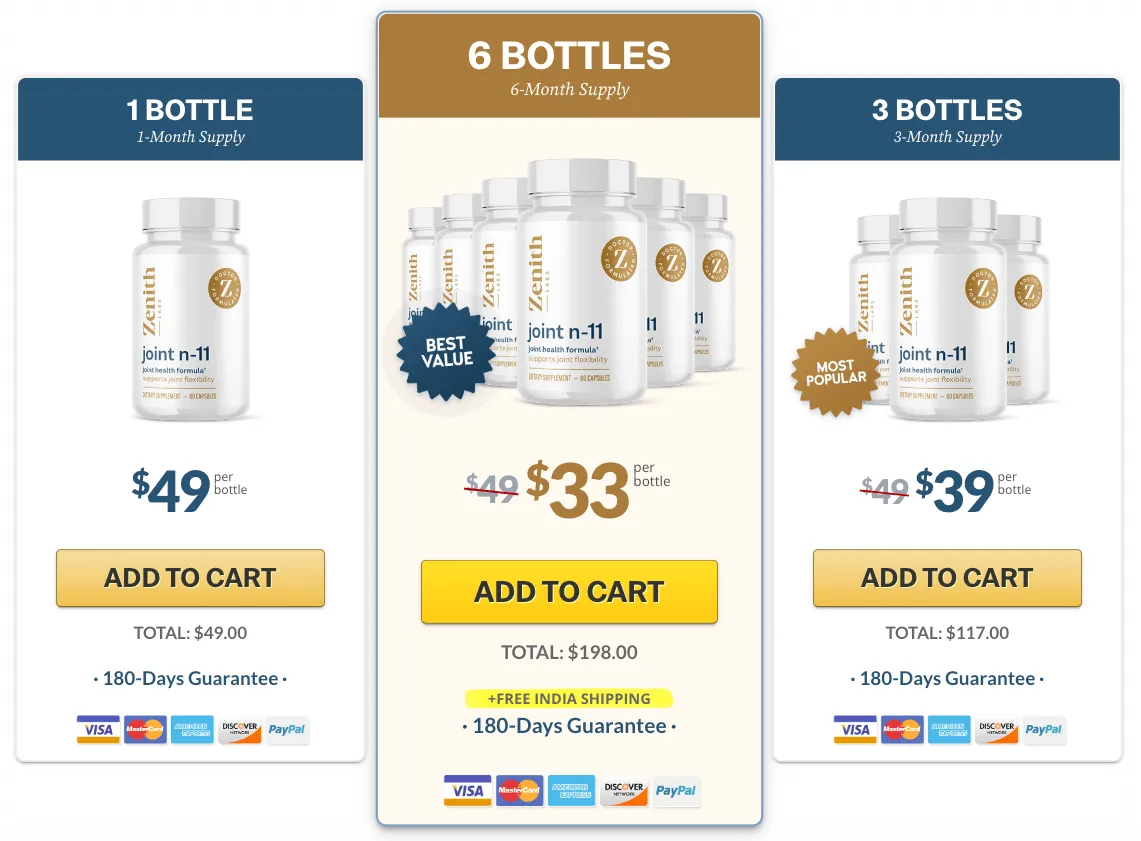Click the Free India Shipping highlight
This screenshot has width=1141, height=841.
tap(569, 699)
